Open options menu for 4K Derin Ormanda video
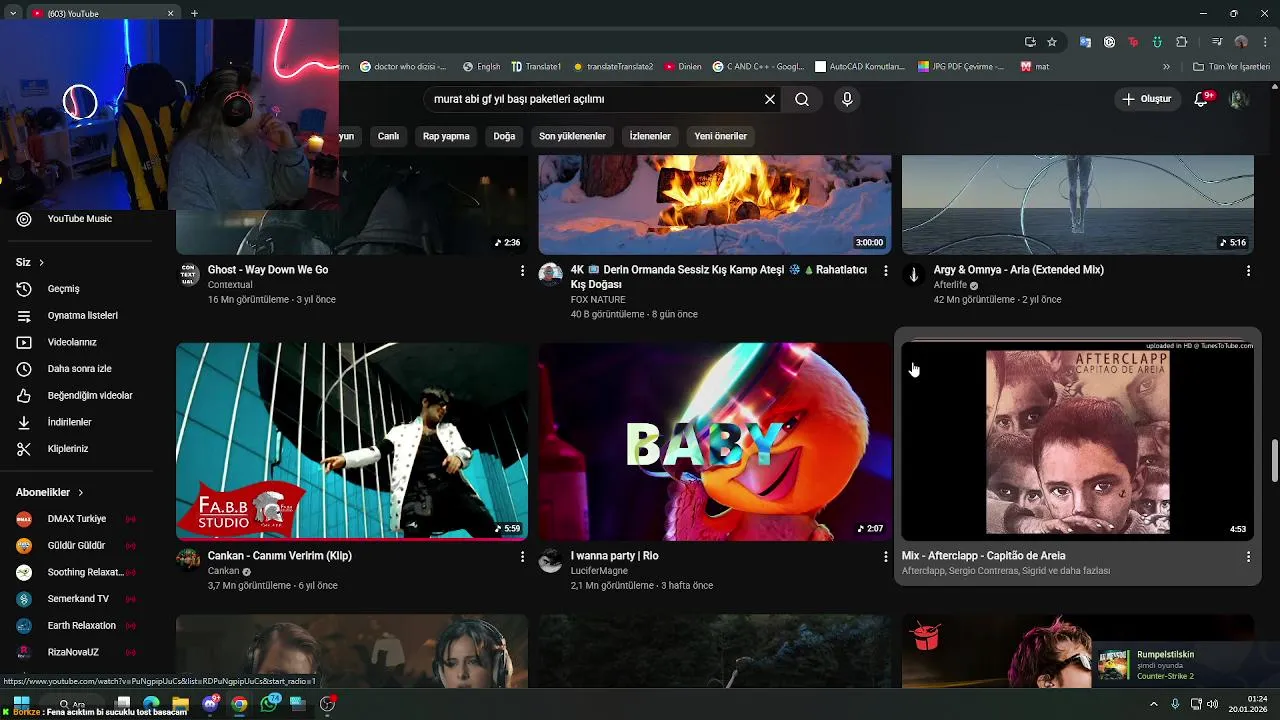The image size is (1280, 720). pyautogui.click(x=885, y=271)
